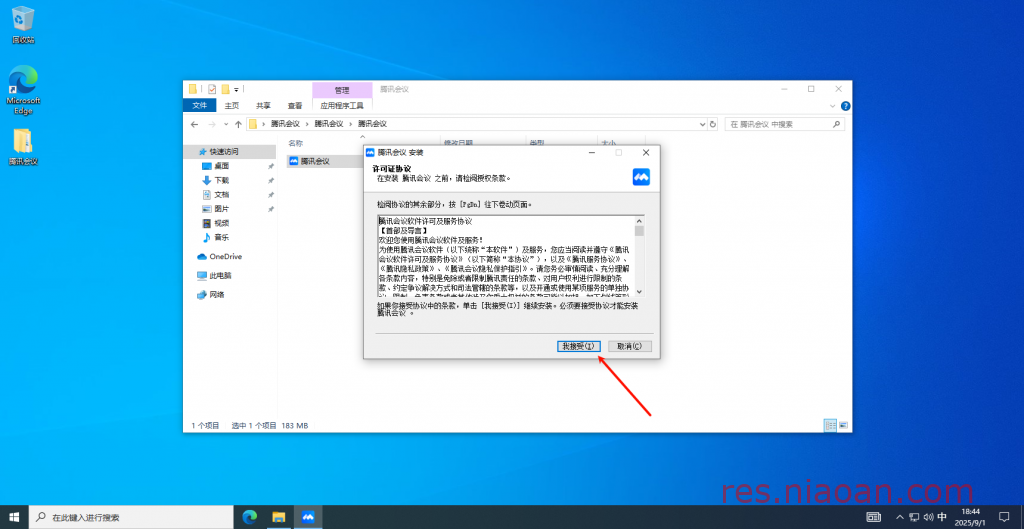Open customize quick access toolbar dropdown
Screen dimensions: 1024x529
pyautogui.click(x=236, y=89)
